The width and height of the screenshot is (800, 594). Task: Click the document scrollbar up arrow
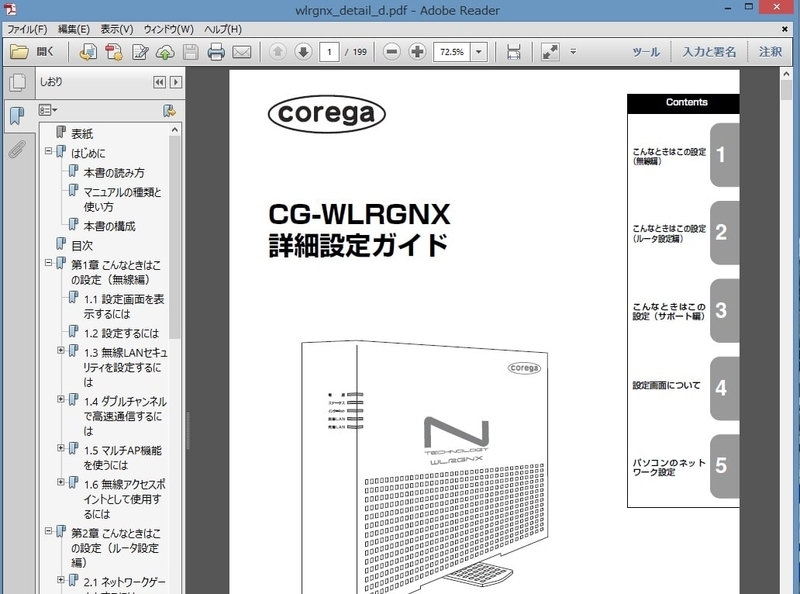click(786, 74)
